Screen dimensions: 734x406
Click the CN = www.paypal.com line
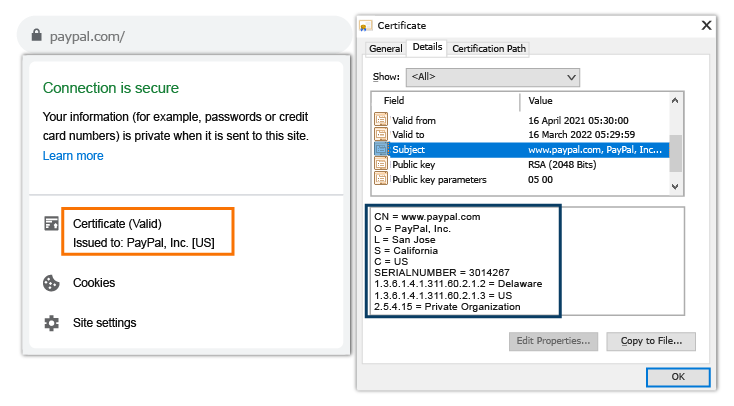click(427, 216)
